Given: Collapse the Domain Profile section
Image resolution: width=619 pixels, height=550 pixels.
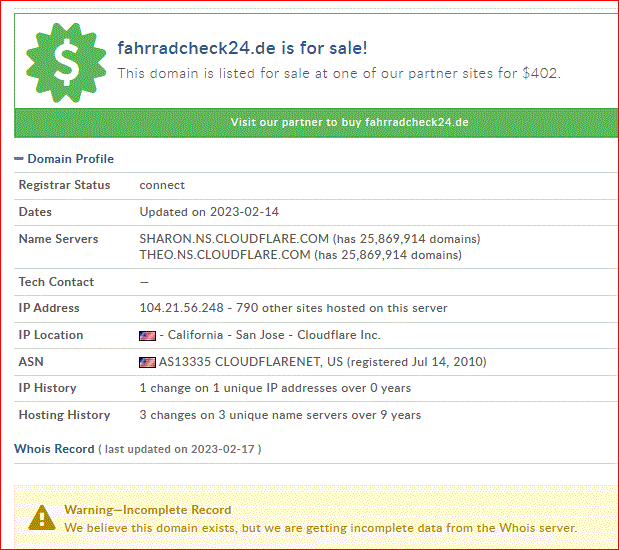Looking at the screenshot, I should click(19, 159).
